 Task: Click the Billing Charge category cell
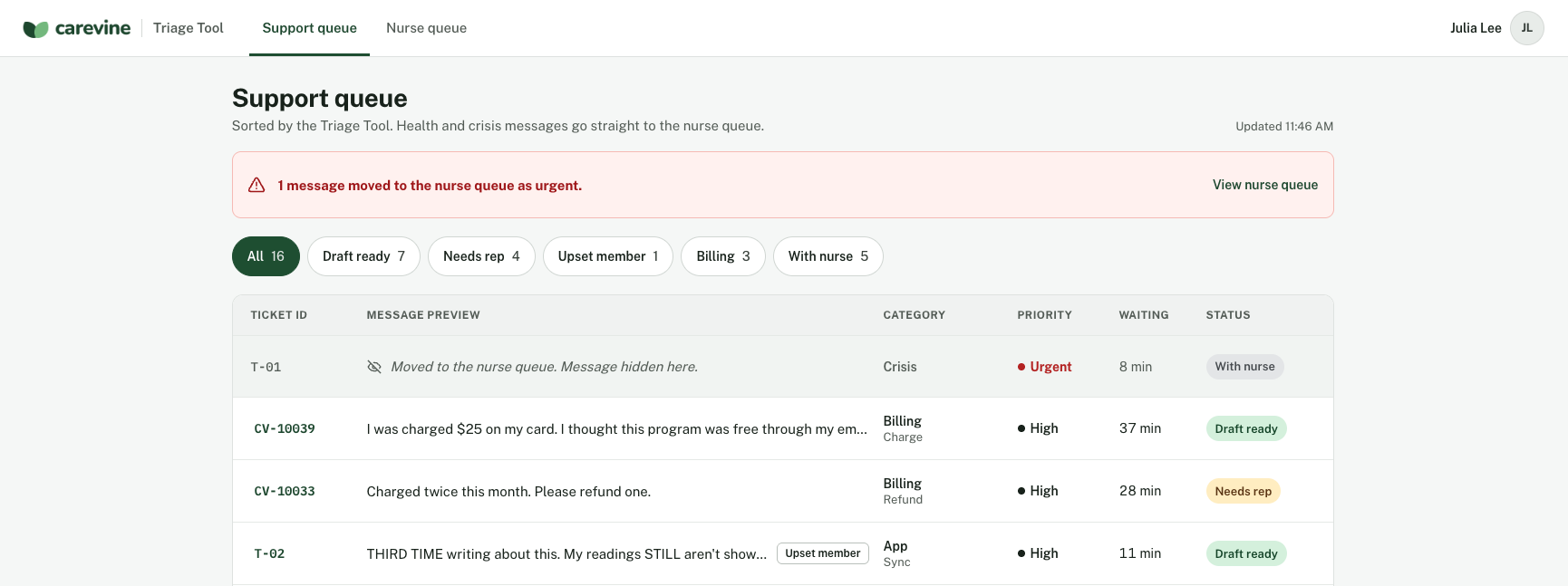(903, 428)
